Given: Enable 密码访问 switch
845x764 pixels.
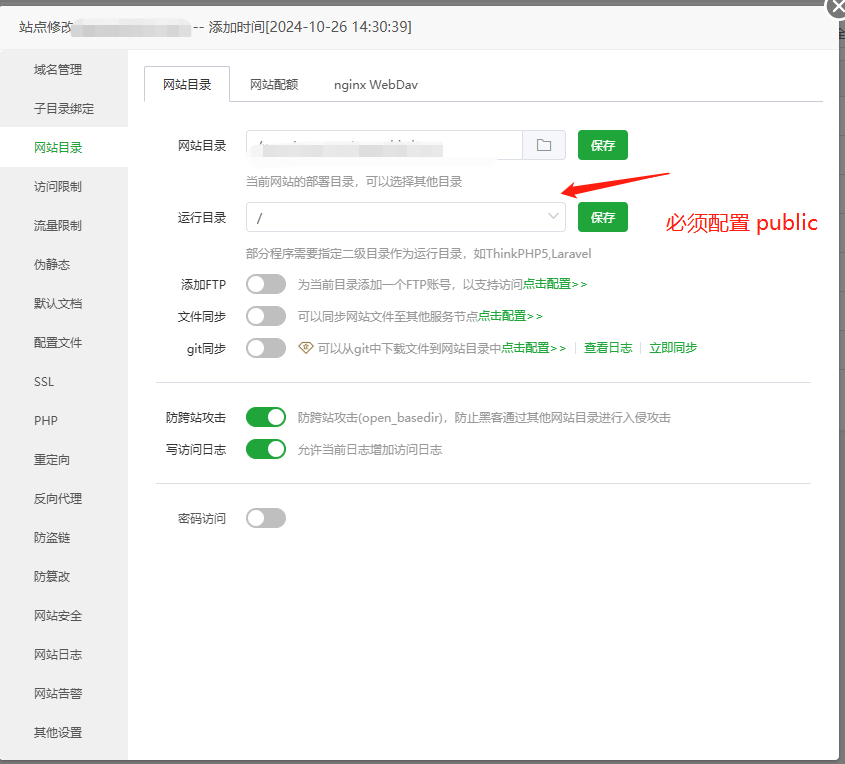Looking at the screenshot, I should point(266,518).
